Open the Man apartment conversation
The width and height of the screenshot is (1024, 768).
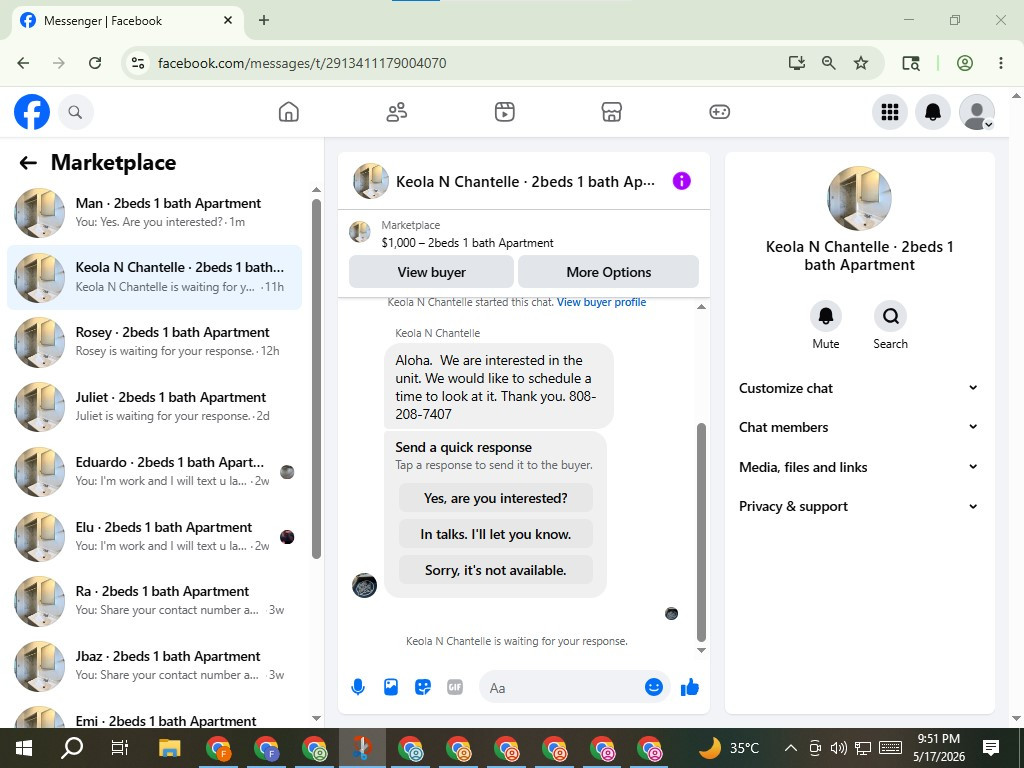pyautogui.click(x=155, y=213)
